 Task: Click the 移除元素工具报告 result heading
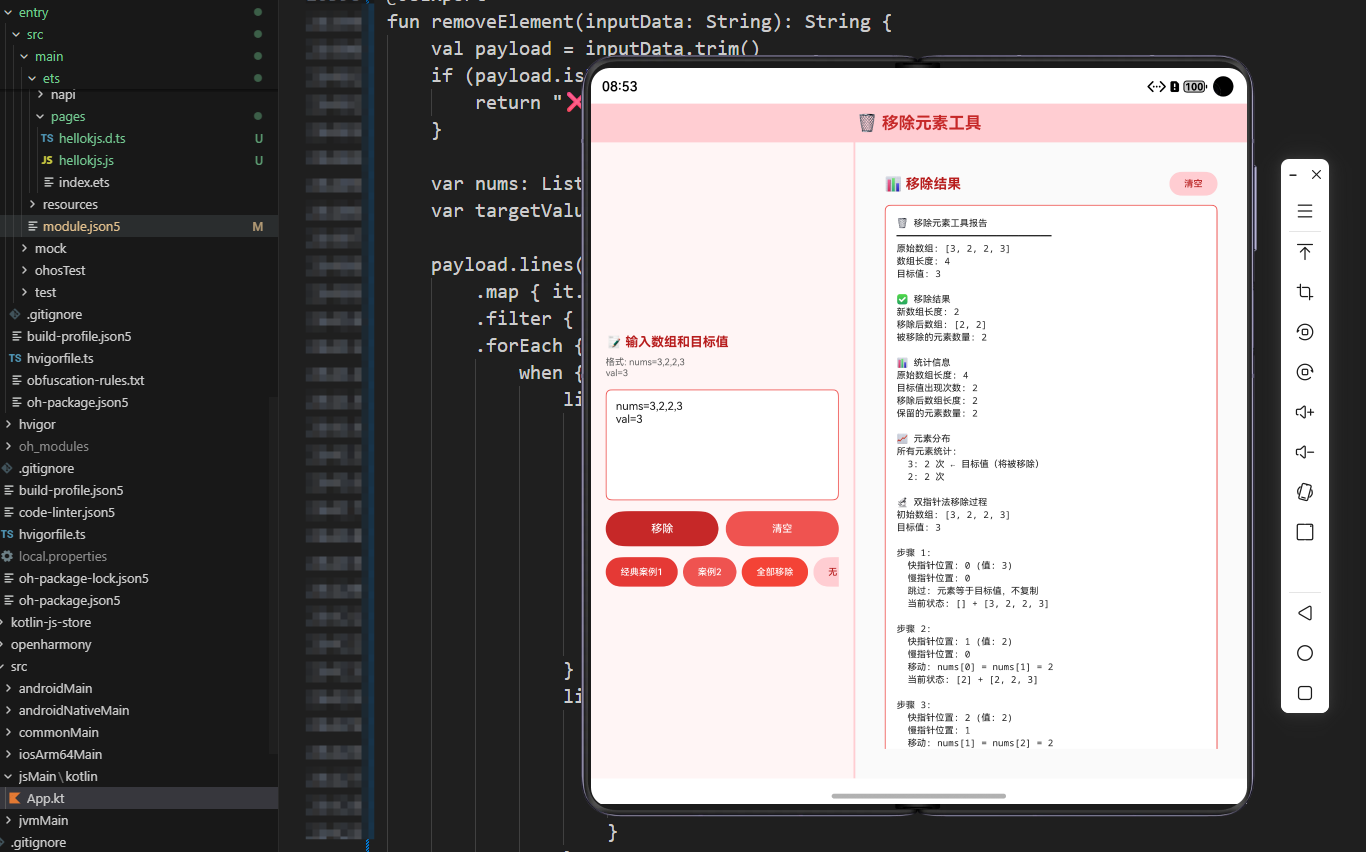pos(950,223)
